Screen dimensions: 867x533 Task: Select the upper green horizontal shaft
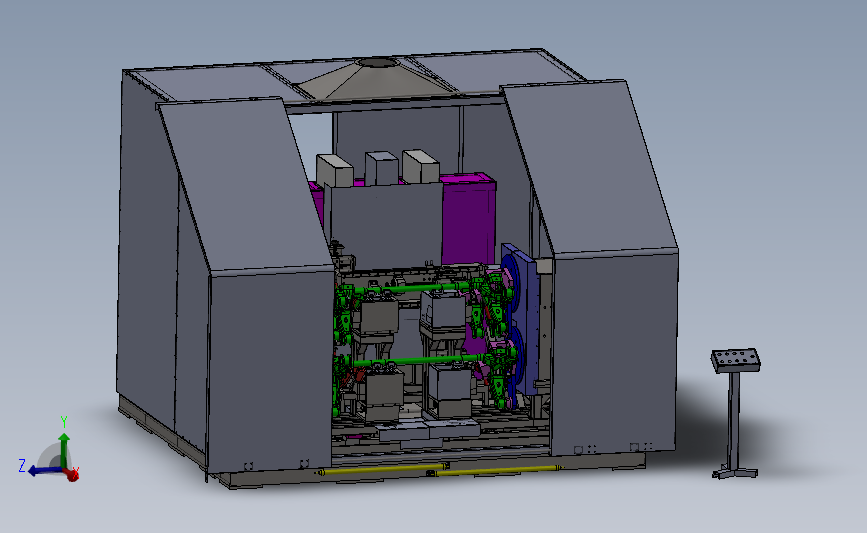pos(414,288)
